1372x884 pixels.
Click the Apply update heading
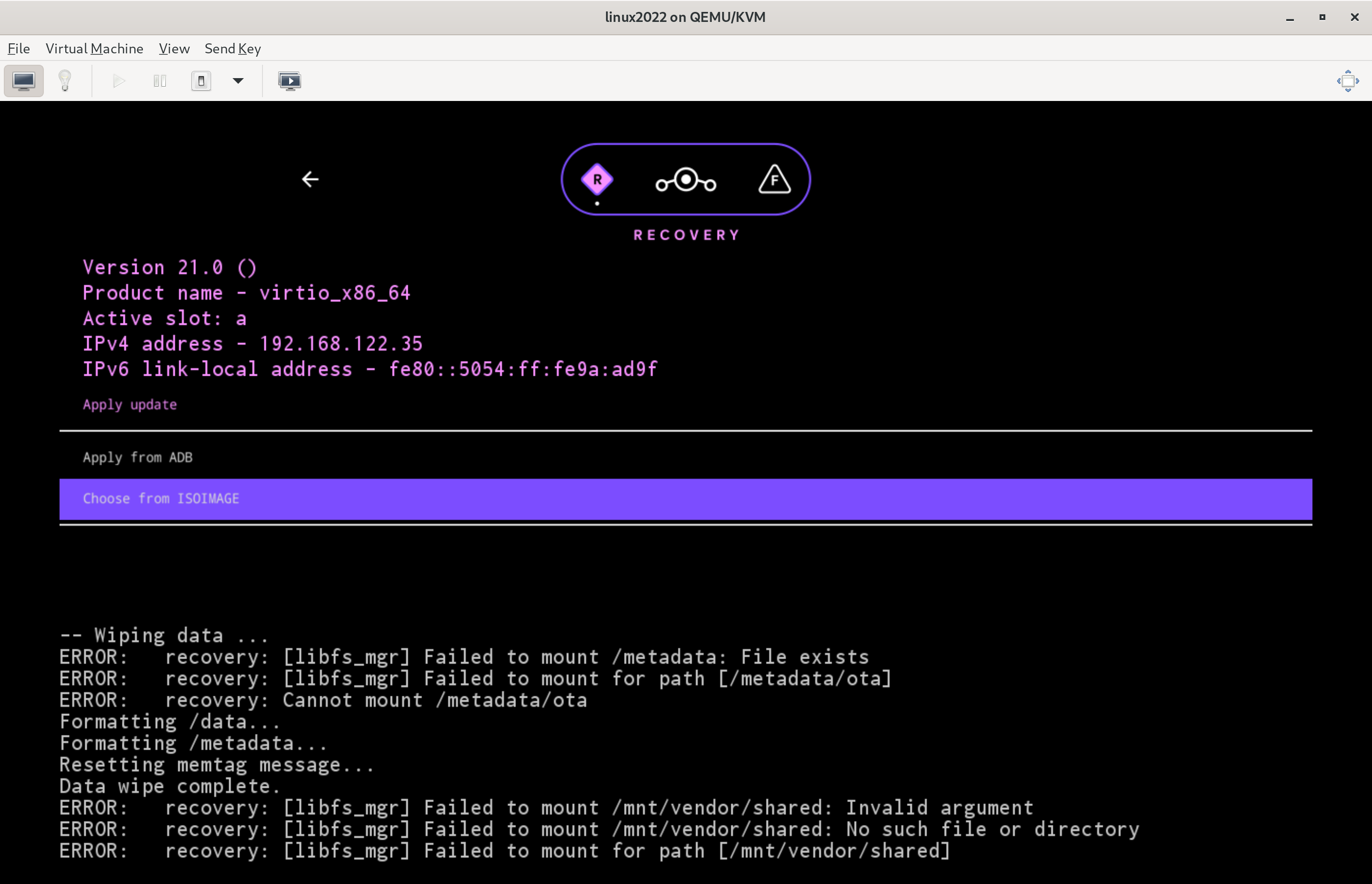pos(130,405)
